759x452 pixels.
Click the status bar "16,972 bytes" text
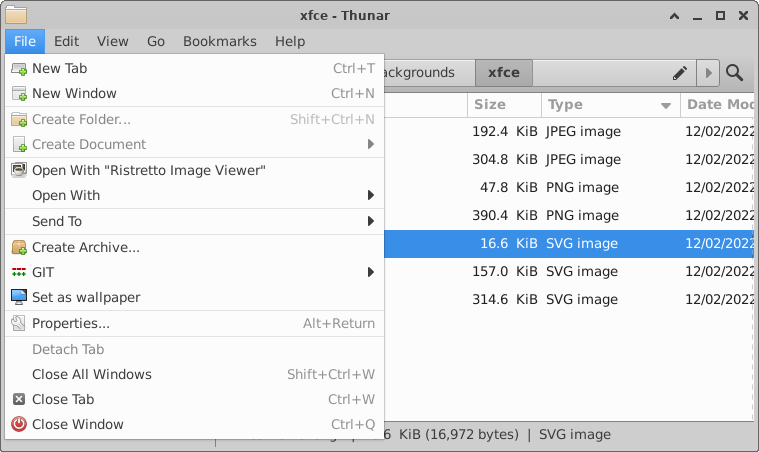pos(472,435)
